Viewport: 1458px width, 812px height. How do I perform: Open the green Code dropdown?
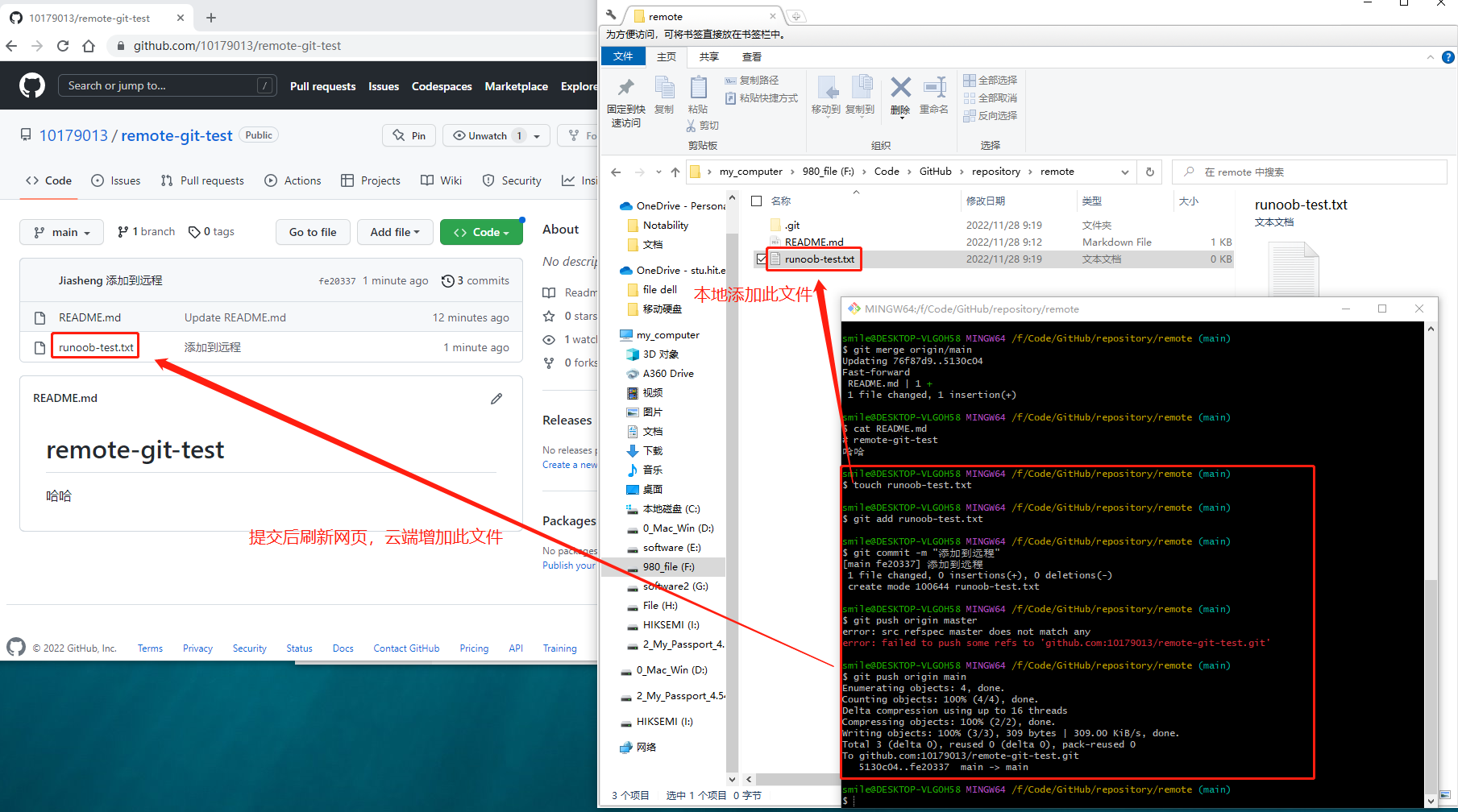point(481,232)
